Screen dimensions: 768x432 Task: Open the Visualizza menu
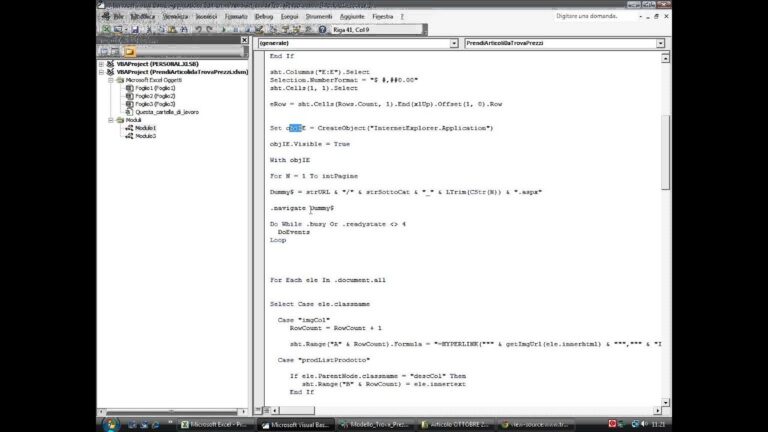(x=175, y=17)
